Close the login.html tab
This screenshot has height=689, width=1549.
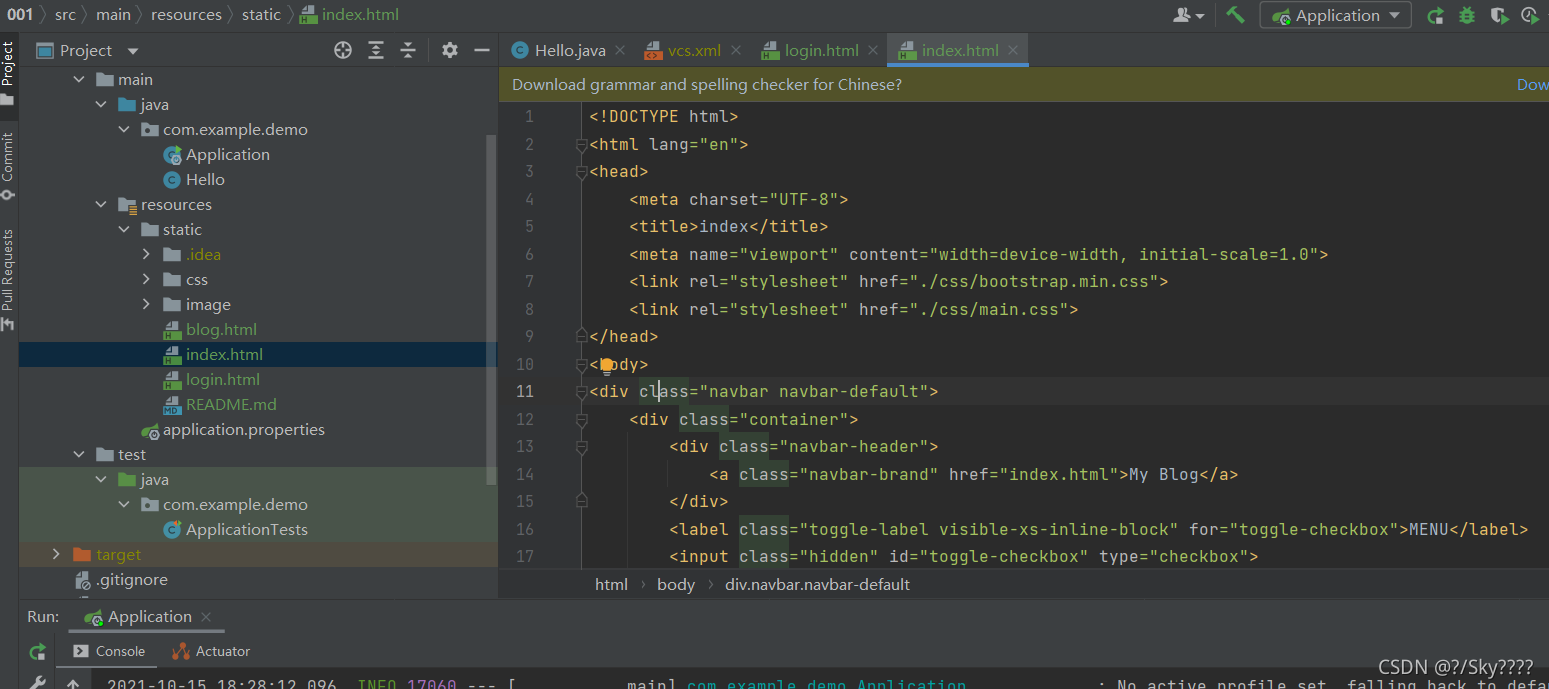[x=873, y=50]
